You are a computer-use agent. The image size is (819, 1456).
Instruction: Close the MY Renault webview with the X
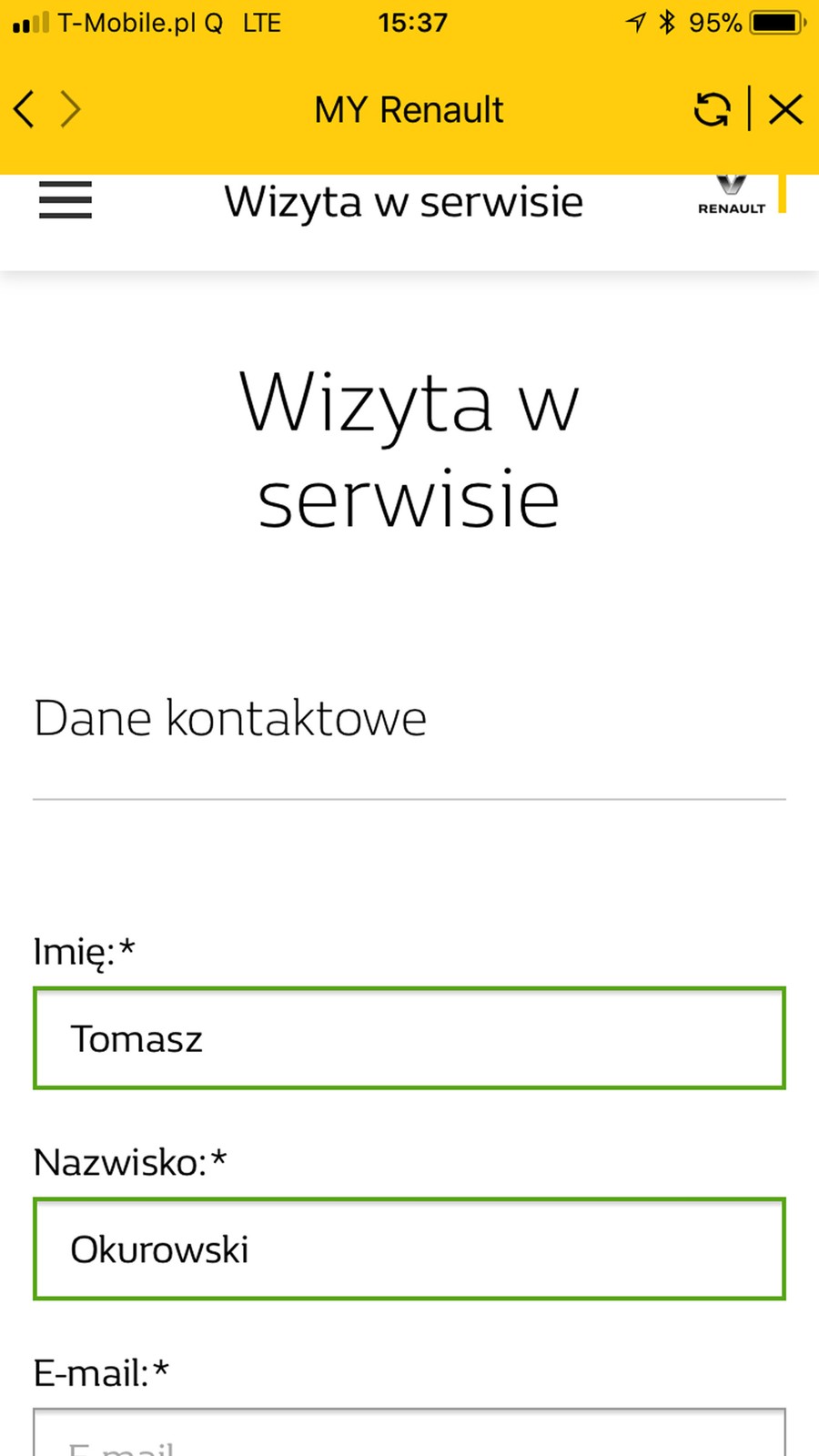tap(785, 109)
